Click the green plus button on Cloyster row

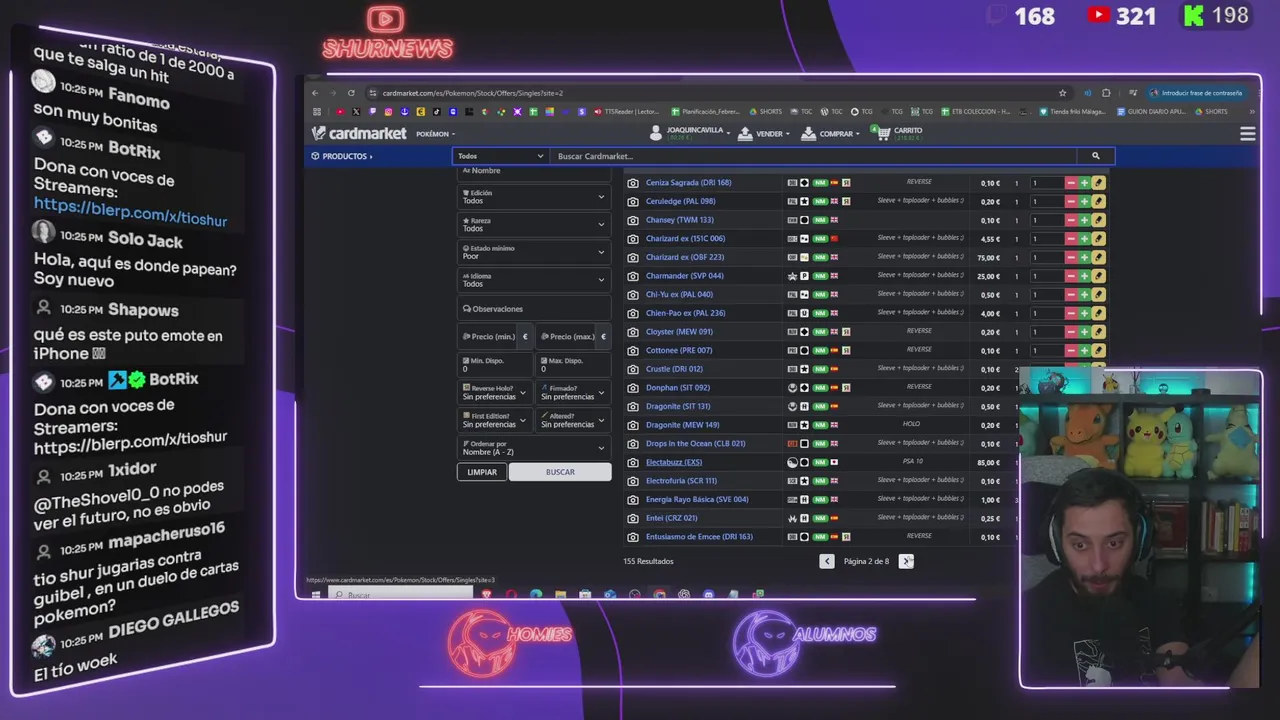[1084, 332]
